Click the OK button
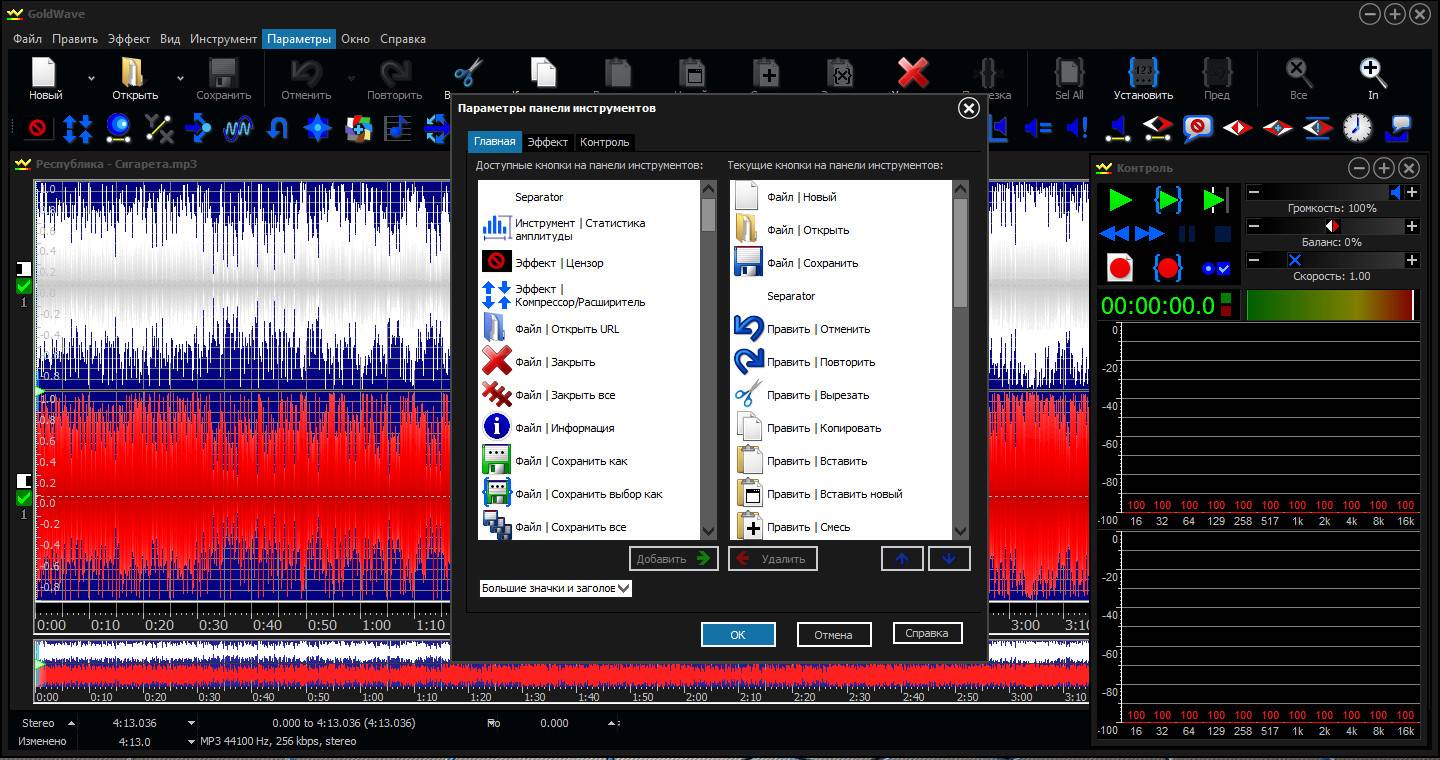 point(738,634)
